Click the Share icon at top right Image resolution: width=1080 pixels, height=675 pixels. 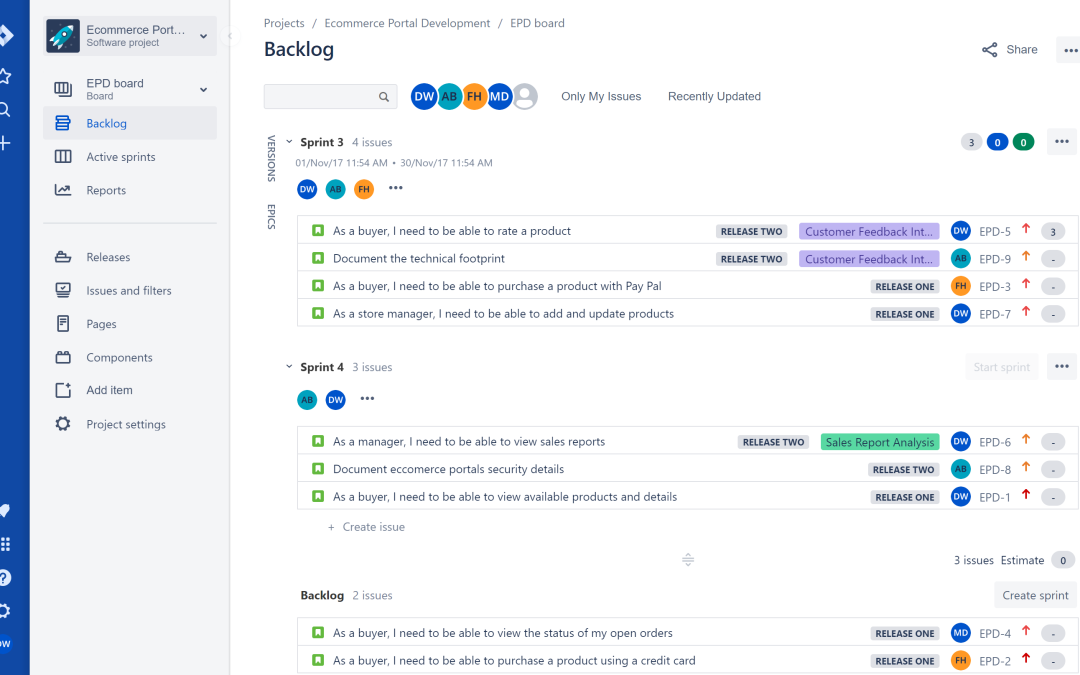pyautogui.click(x=990, y=50)
